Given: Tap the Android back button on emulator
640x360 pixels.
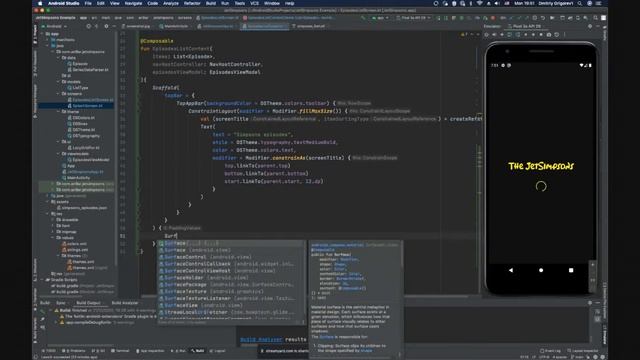Looking at the screenshot, I should (511, 270).
